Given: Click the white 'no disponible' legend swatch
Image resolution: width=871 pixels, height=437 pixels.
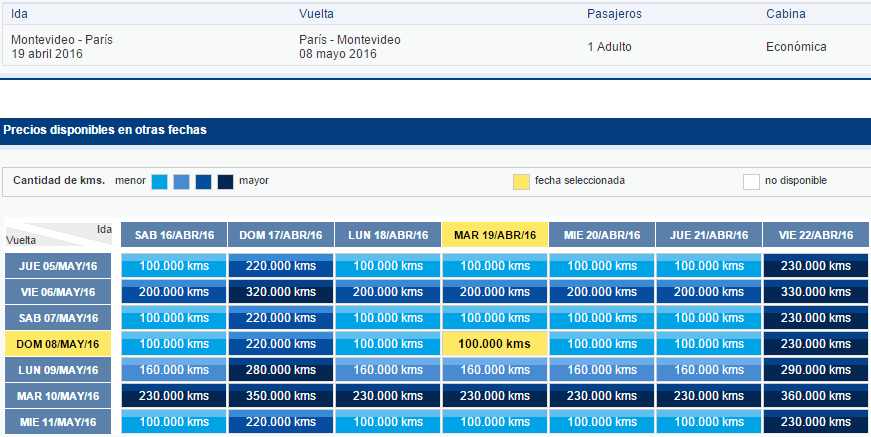Looking at the screenshot, I should [751, 182].
